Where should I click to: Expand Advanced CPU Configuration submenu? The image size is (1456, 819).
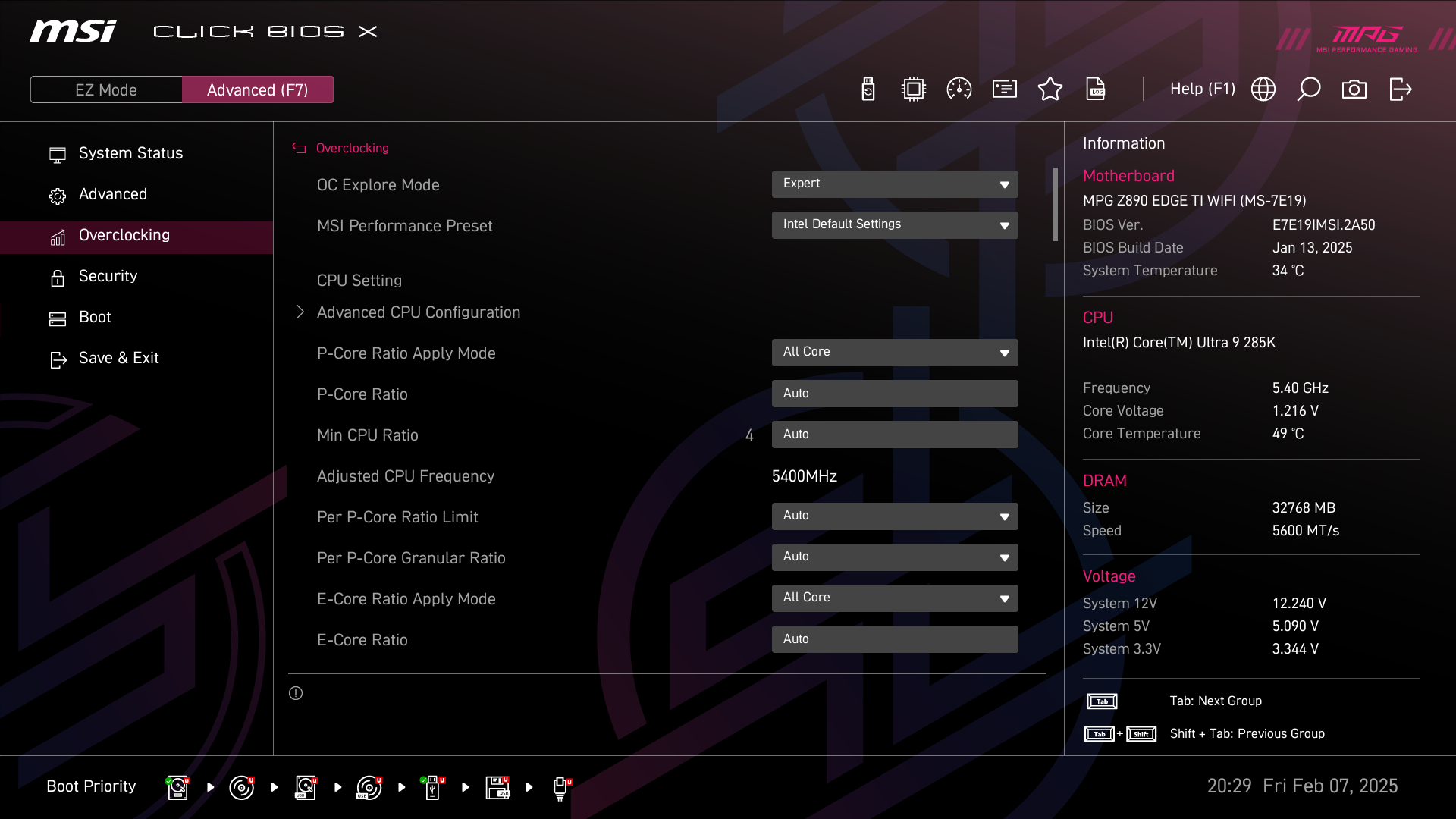pyautogui.click(x=418, y=312)
